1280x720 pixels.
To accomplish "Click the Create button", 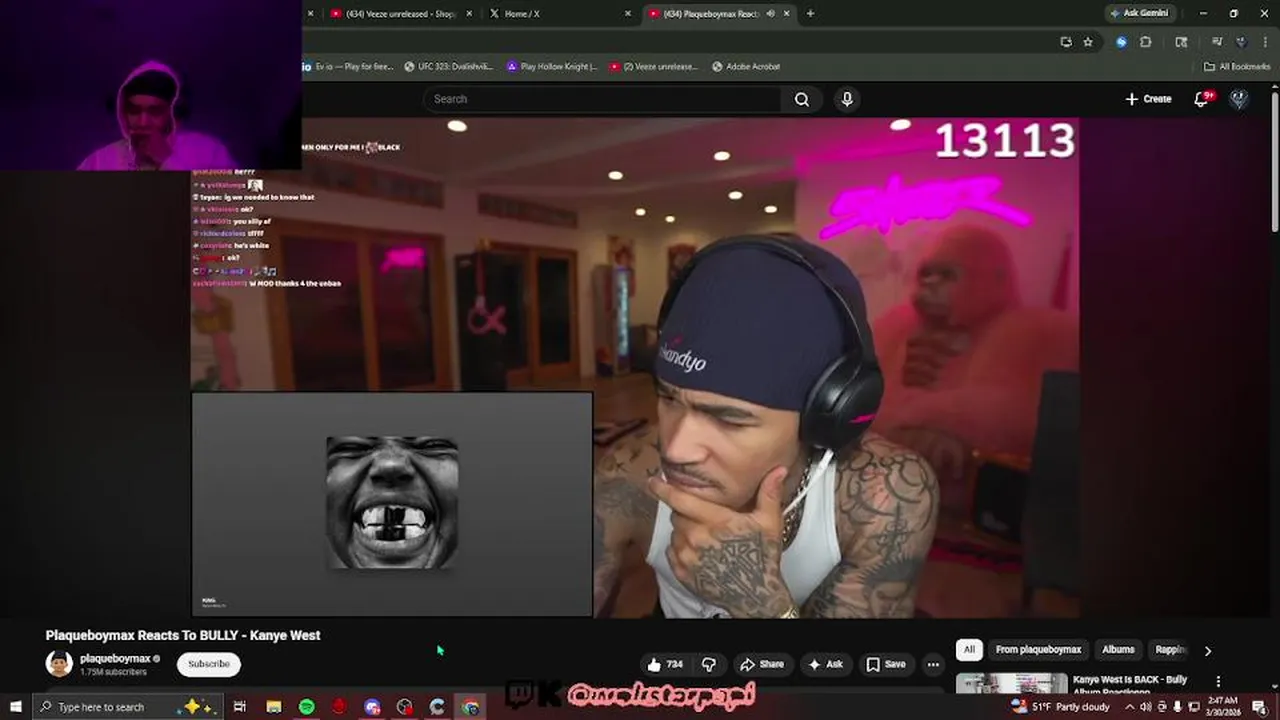I will point(1148,99).
